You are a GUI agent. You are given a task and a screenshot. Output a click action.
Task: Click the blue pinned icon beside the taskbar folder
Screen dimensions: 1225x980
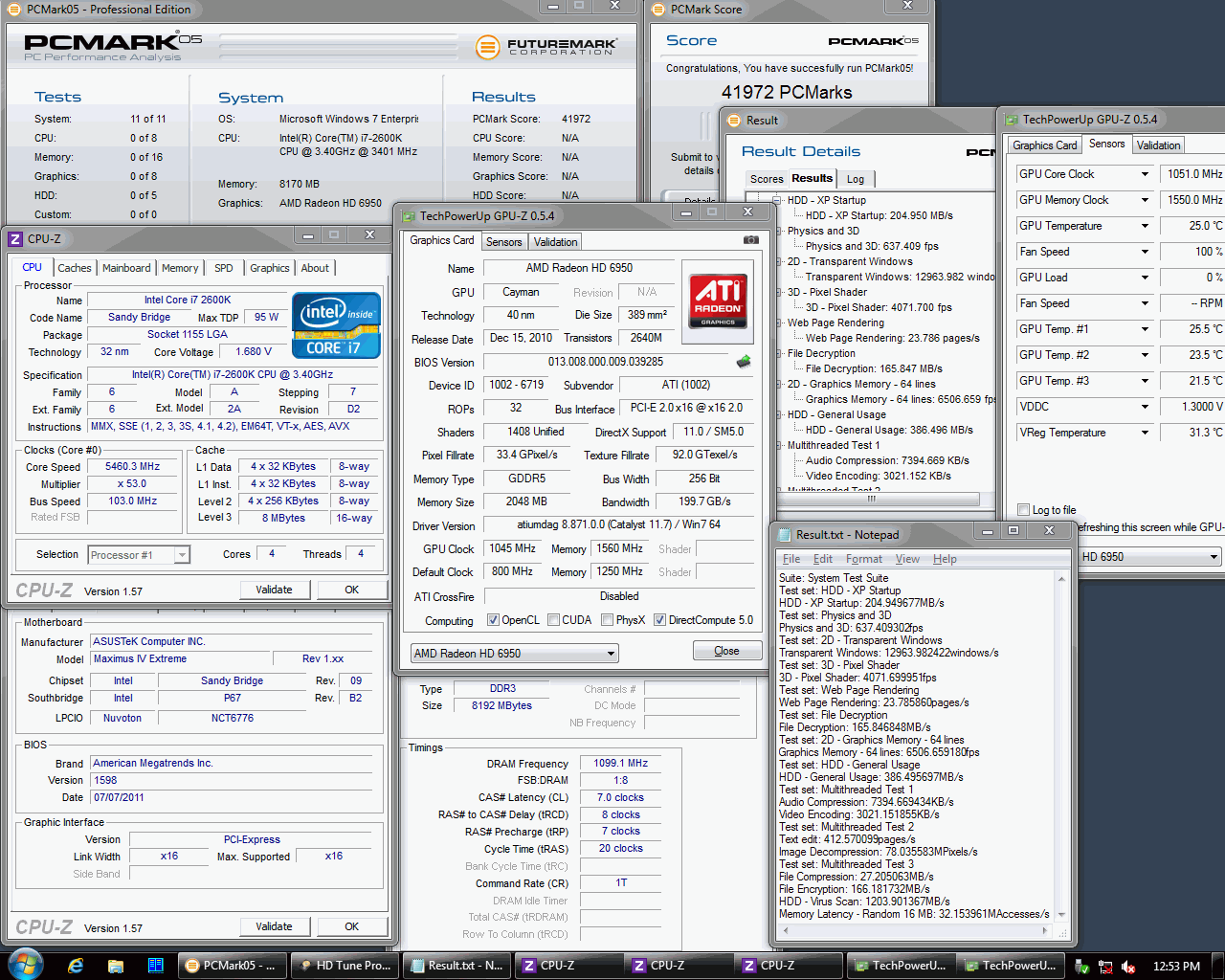(x=156, y=966)
